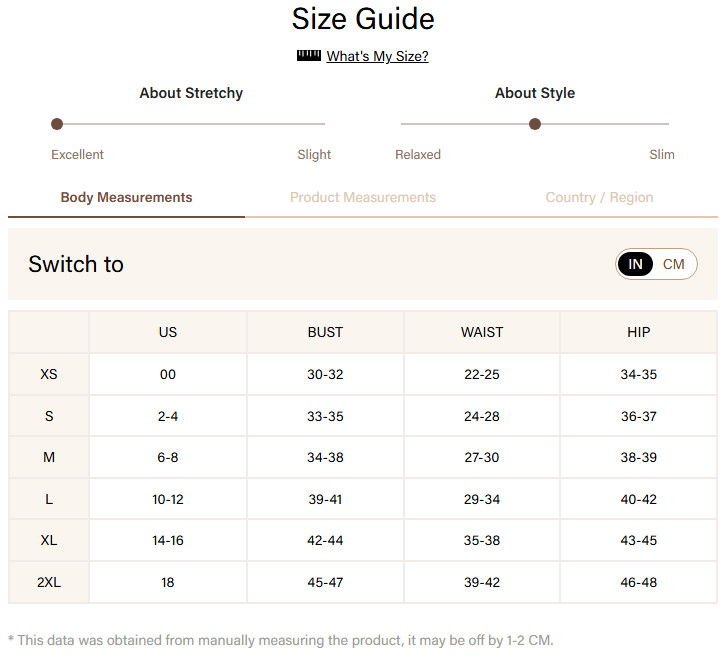This screenshot has width=721, height=663.
Task: Select the IN unit option
Action: pos(635,264)
